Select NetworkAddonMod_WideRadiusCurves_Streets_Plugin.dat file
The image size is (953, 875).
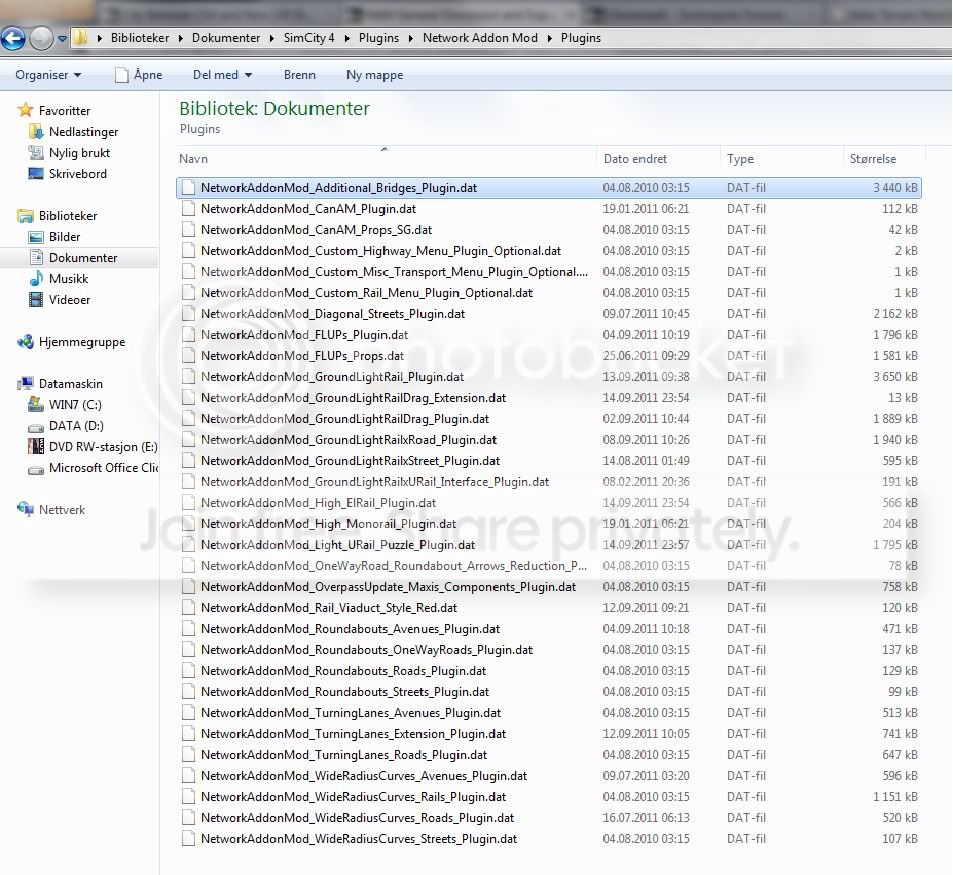(549, 839)
